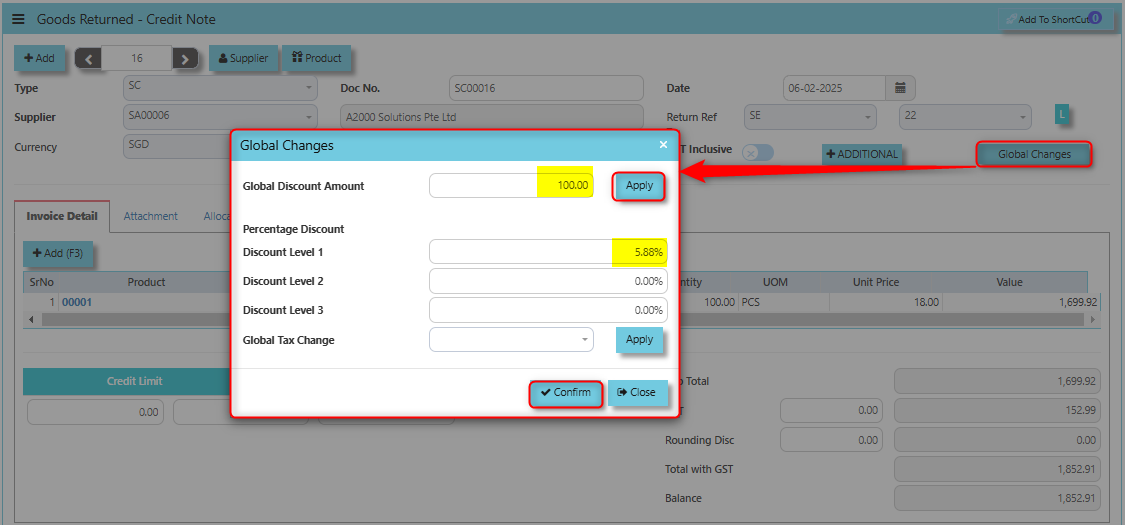This screenshot has height=525, width=1125.
Task: Click the Currency SGD field
Action: 176,146
